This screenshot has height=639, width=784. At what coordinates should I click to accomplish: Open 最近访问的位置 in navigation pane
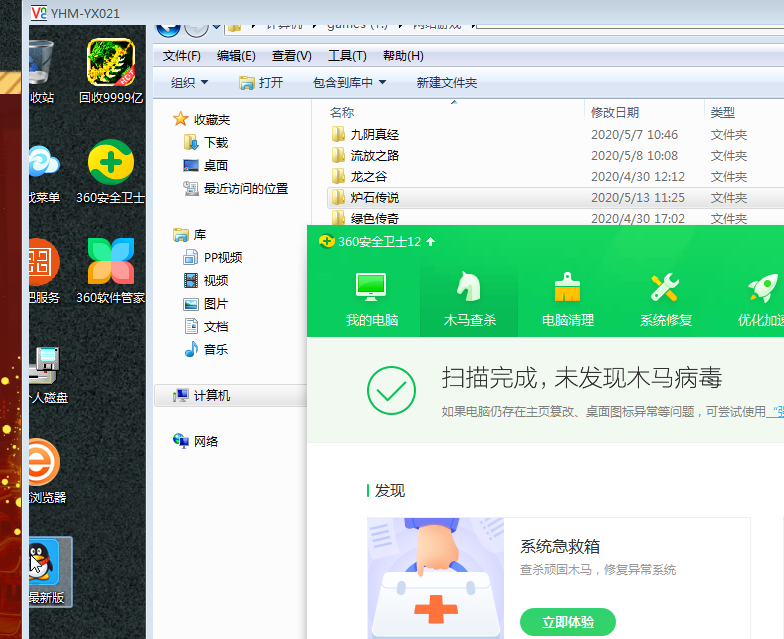236,188
